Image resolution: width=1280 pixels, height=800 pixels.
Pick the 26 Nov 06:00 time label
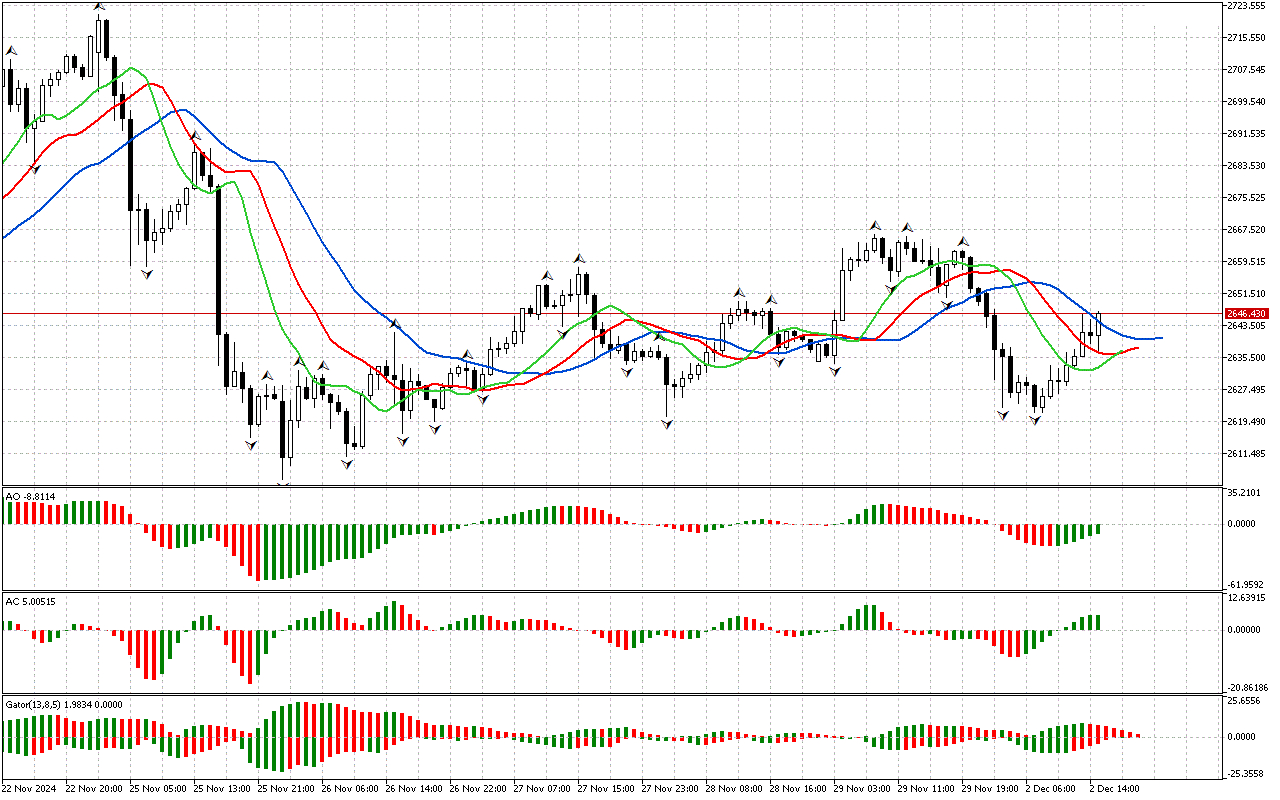(x=350, y=789)
